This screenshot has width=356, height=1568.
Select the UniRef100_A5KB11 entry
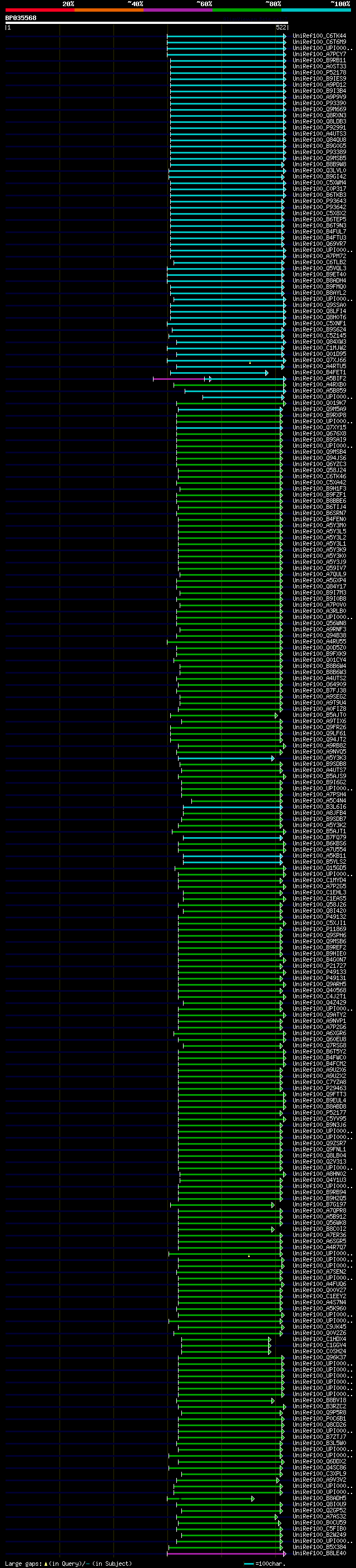(x=319, y=856)
